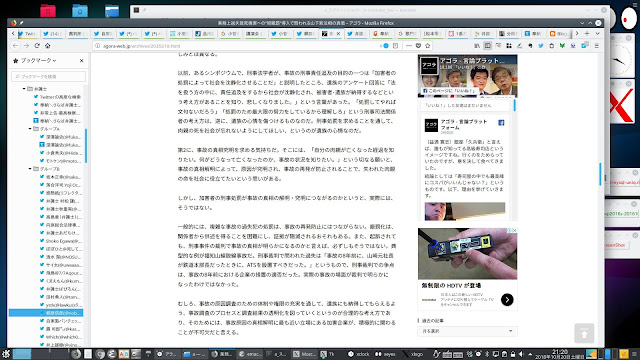Screen dimensions: 640x360
Task: Switch to xlogo in the taskbar
Action: pos(413,354)
